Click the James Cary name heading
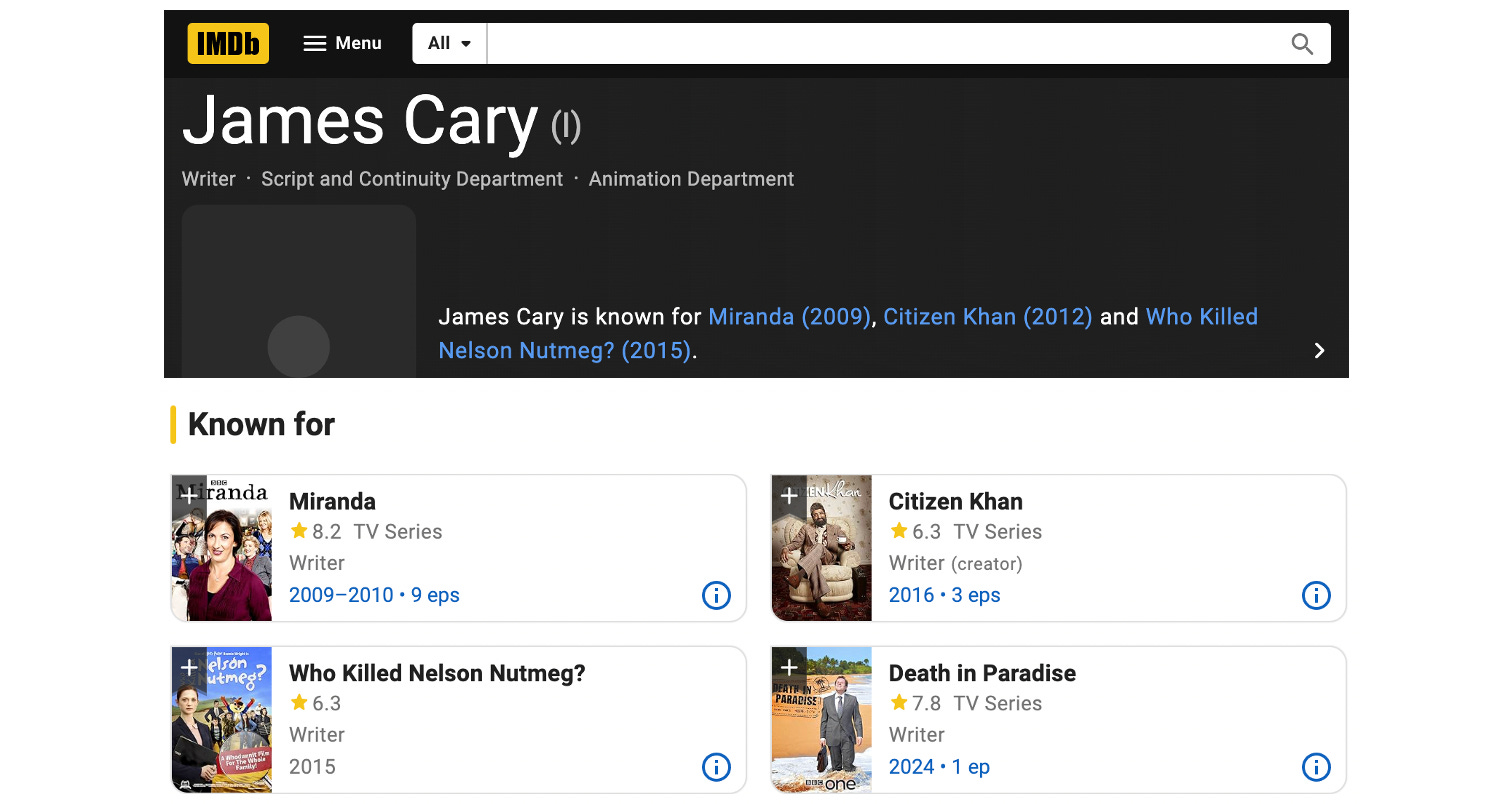 360,122
